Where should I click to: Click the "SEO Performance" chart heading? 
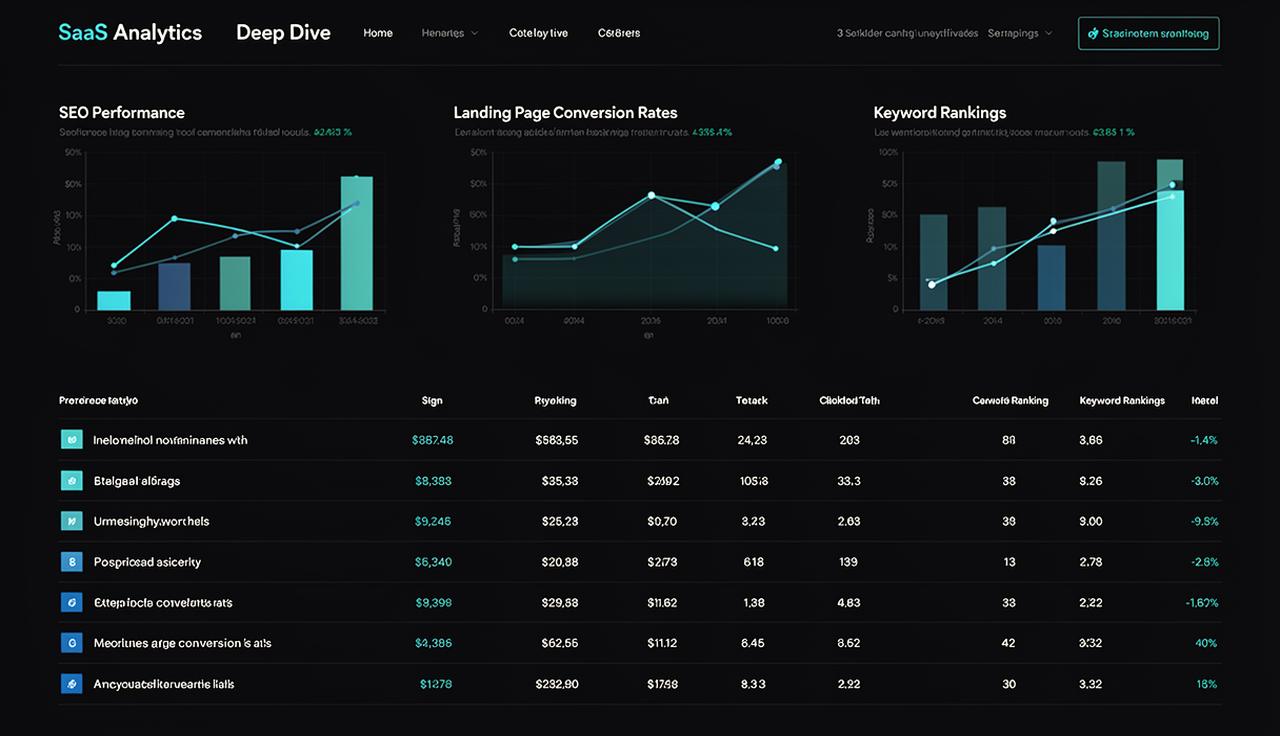pyautogui.click(x=122, y=113)
